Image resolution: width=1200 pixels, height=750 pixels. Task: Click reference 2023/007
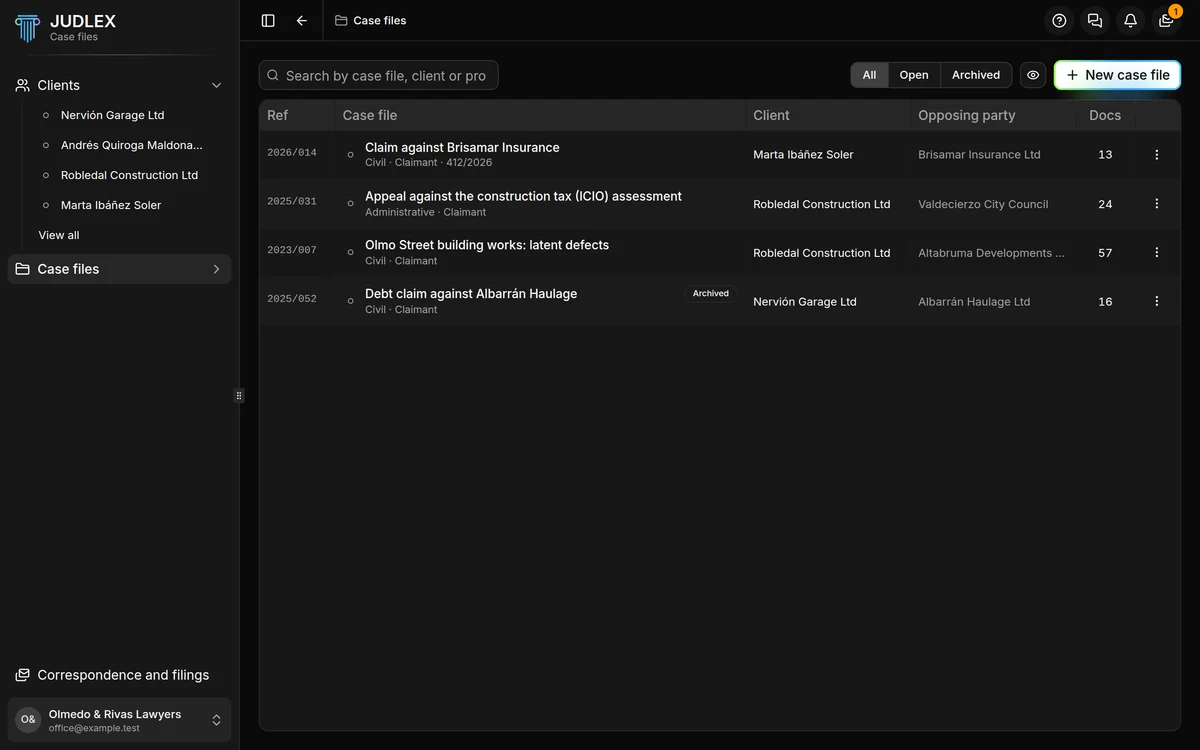click(292, 250)
